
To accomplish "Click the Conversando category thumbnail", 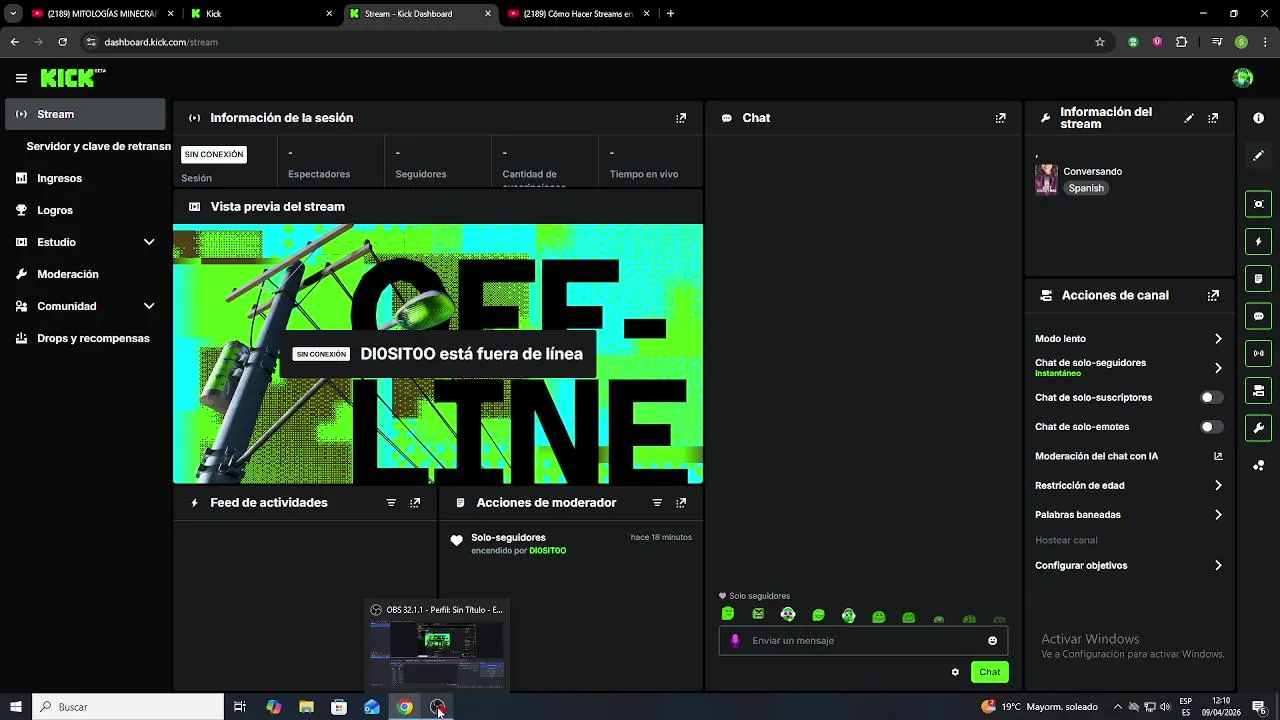I will 1046,179.
